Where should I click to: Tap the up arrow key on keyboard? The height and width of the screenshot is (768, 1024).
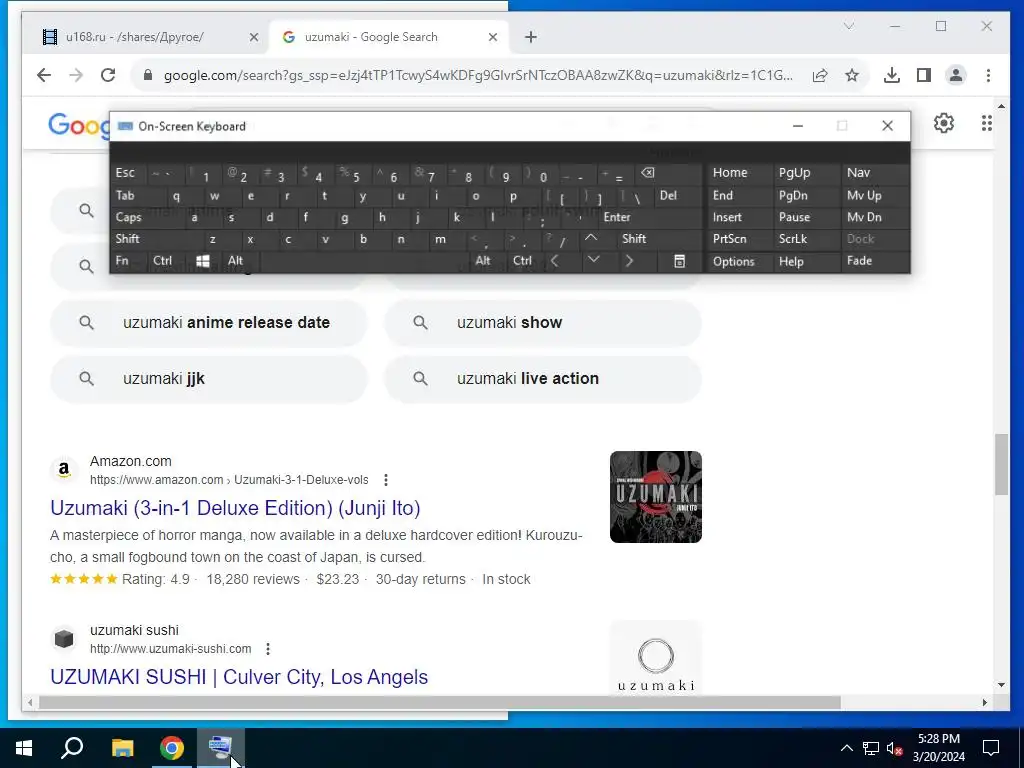tap(591, 238)
